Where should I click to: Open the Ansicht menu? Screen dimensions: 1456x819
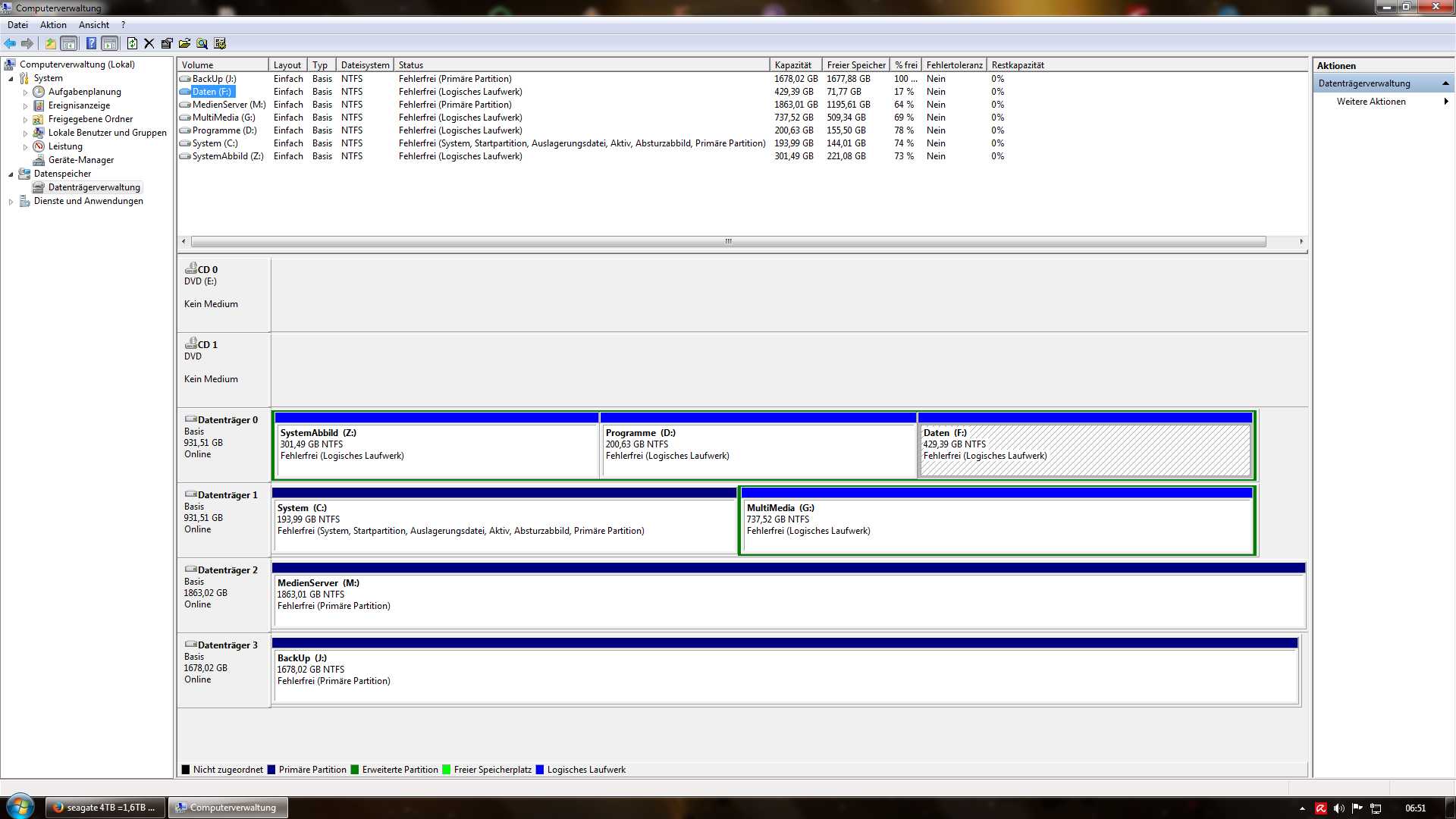click(x=94, y=25)
